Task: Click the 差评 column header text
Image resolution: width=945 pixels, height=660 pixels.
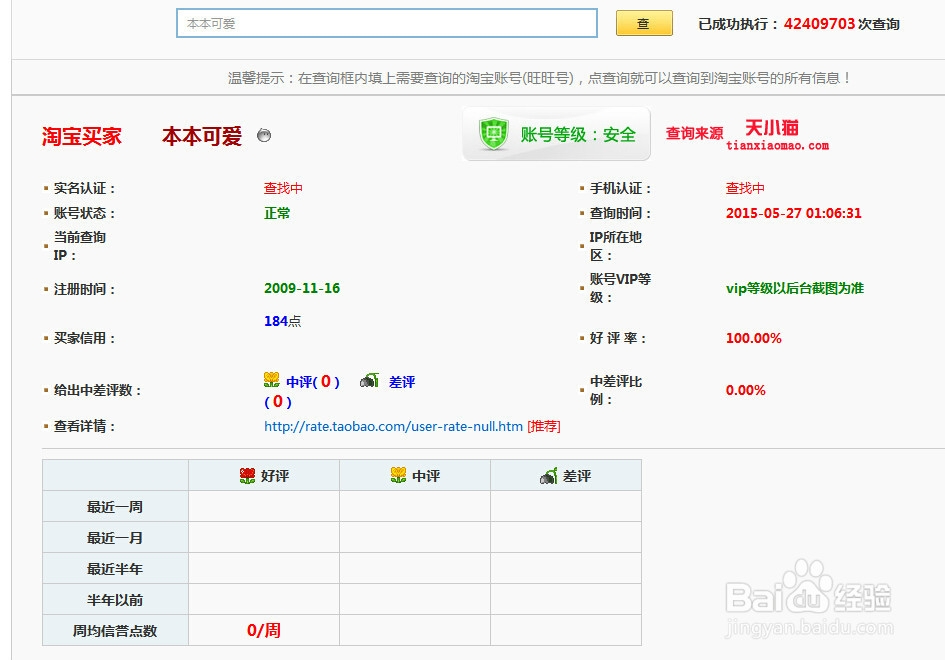Action: point(577,476)
